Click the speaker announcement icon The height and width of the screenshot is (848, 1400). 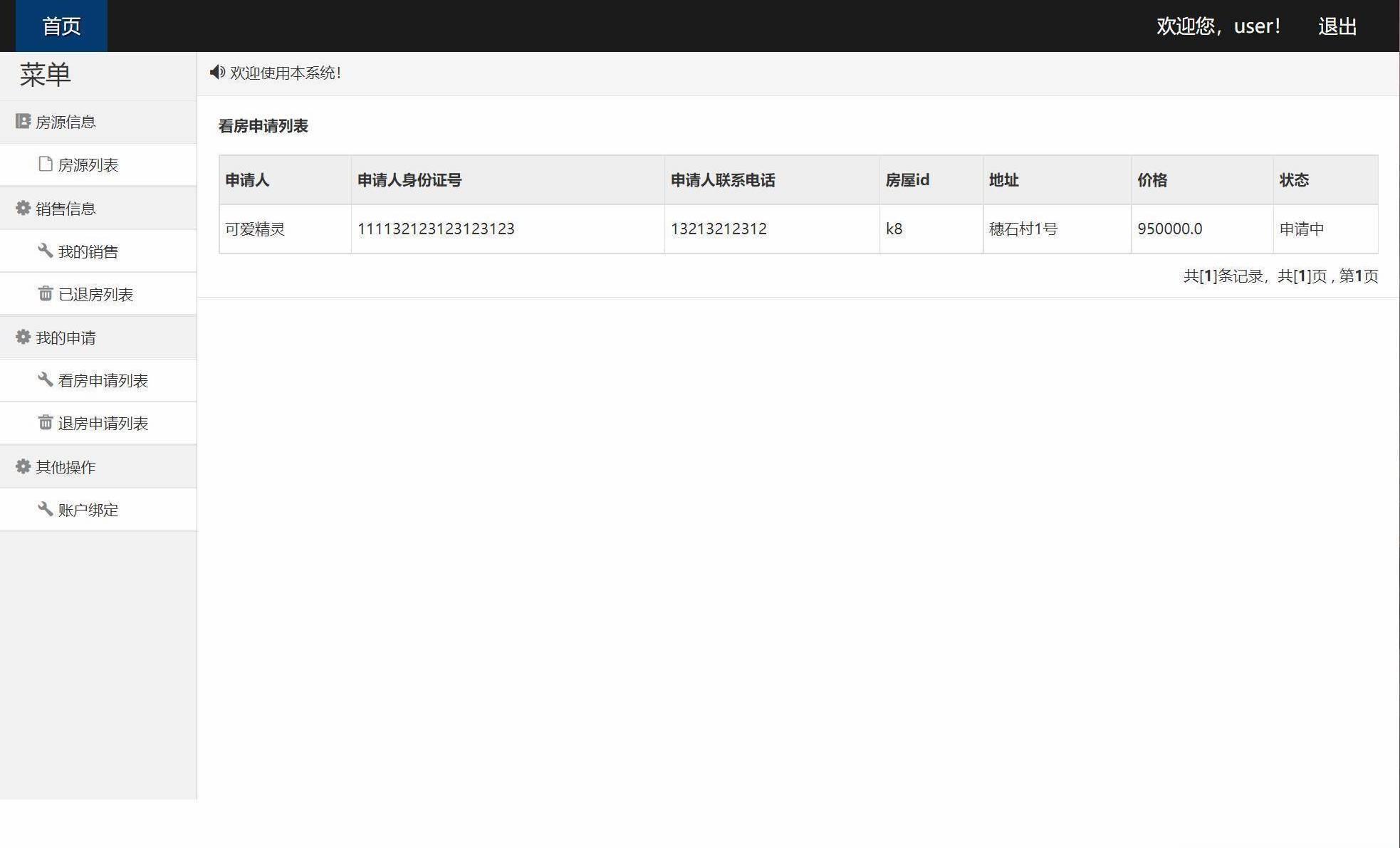tap(217, 73)
